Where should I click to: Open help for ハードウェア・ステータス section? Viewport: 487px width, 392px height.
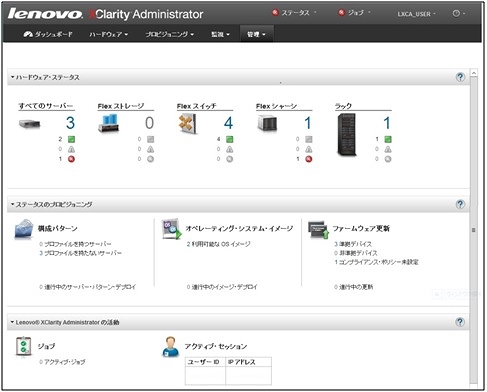pyautogui.click(x=460, y=77)
